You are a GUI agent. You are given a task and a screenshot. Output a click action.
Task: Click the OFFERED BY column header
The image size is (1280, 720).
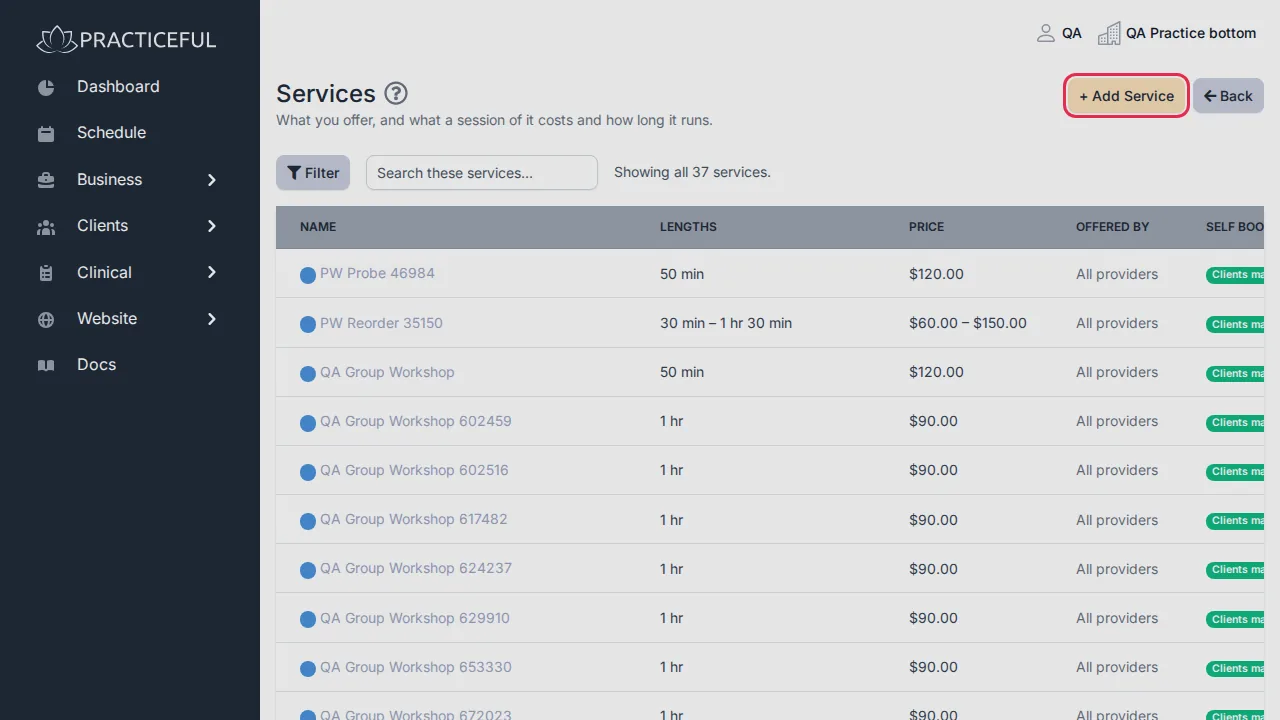click(x=1112, y=227)
